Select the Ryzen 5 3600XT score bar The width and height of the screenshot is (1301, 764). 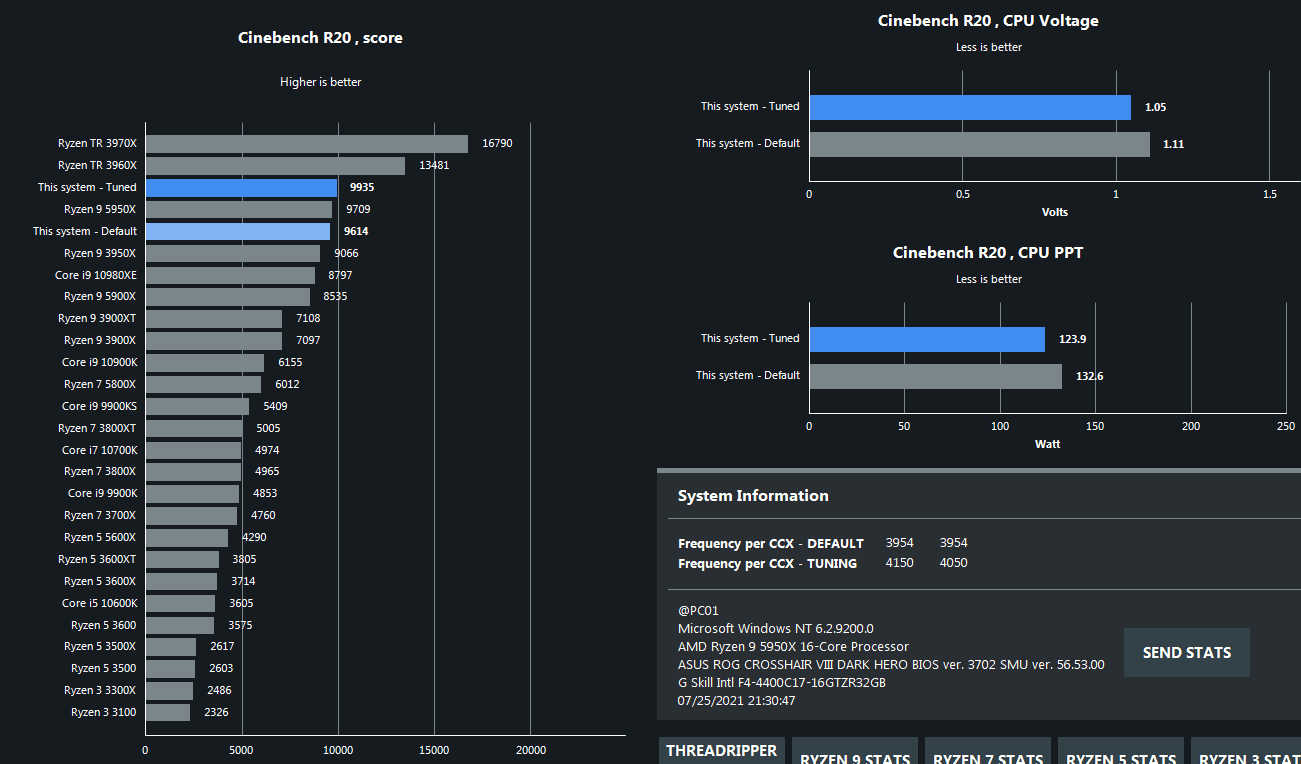pos(182,560)
